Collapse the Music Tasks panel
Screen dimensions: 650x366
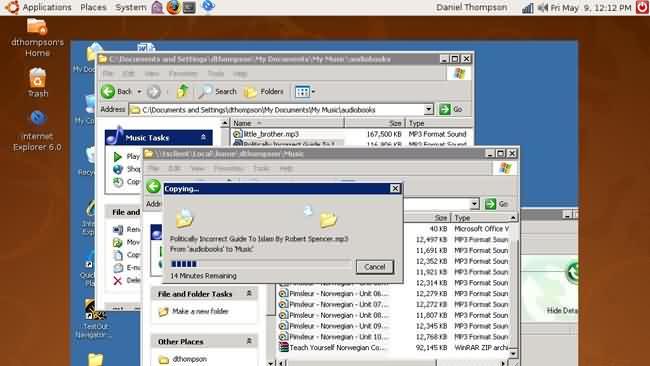[x=203, y=137]
